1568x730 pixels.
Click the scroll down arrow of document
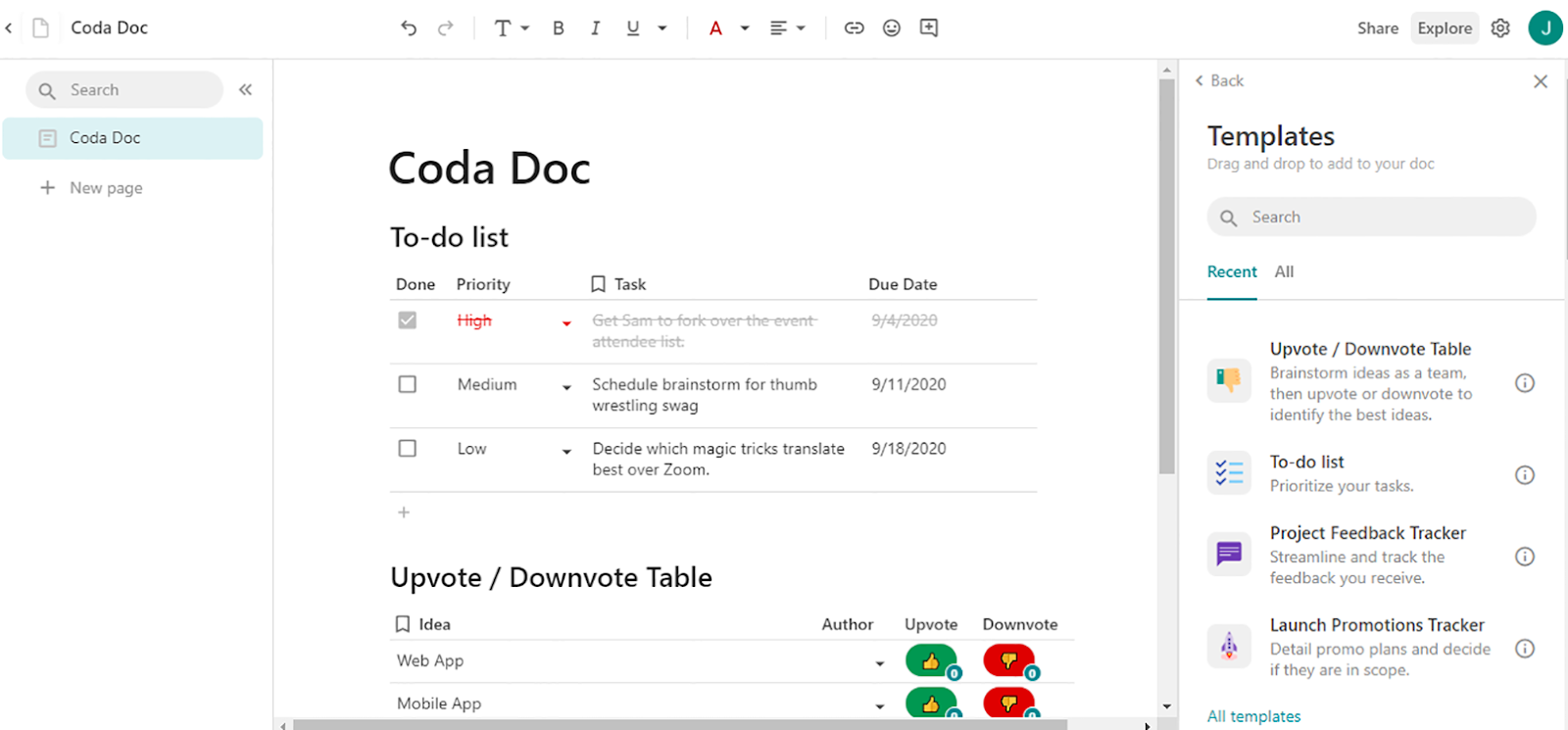pyautogui.click(x=1166, y=706)
